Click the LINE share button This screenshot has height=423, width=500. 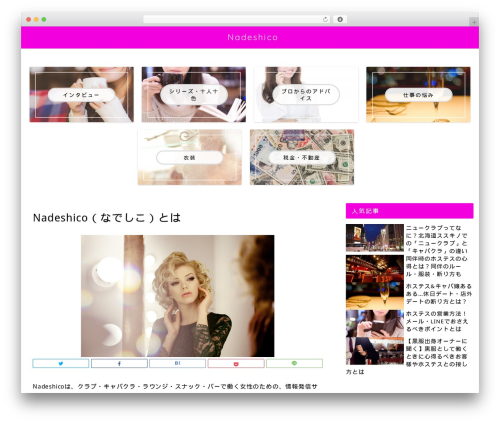[x=294, y=363]
